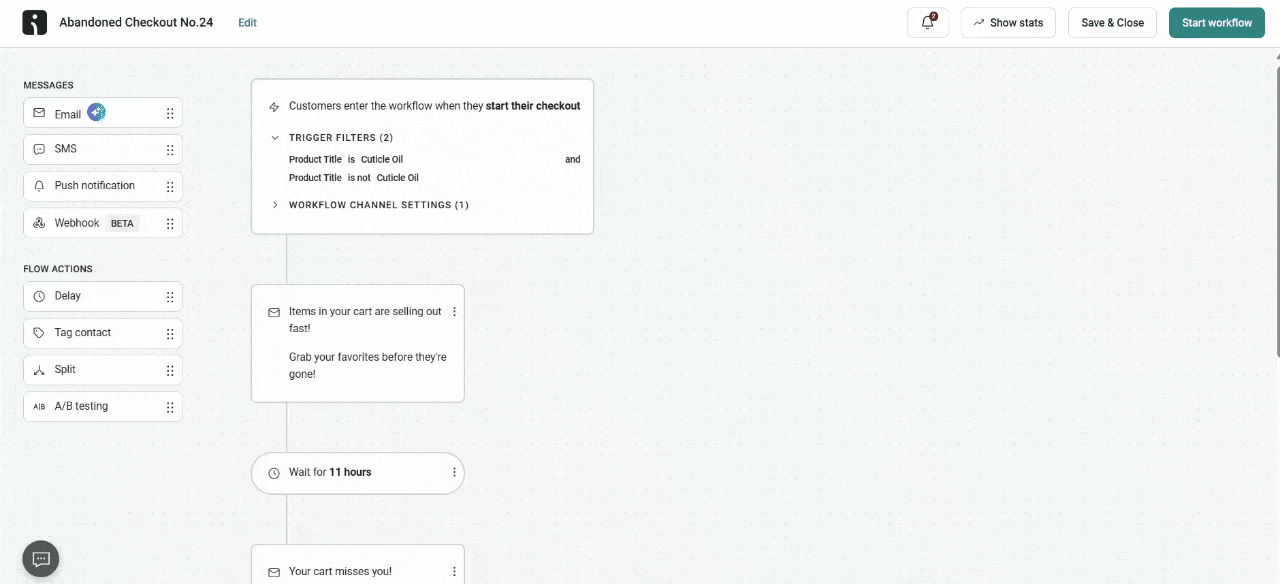Viewport: 1280px width, 584px height.
Task: Click the Start workflow button
Action: click(x=1216, y=23)
